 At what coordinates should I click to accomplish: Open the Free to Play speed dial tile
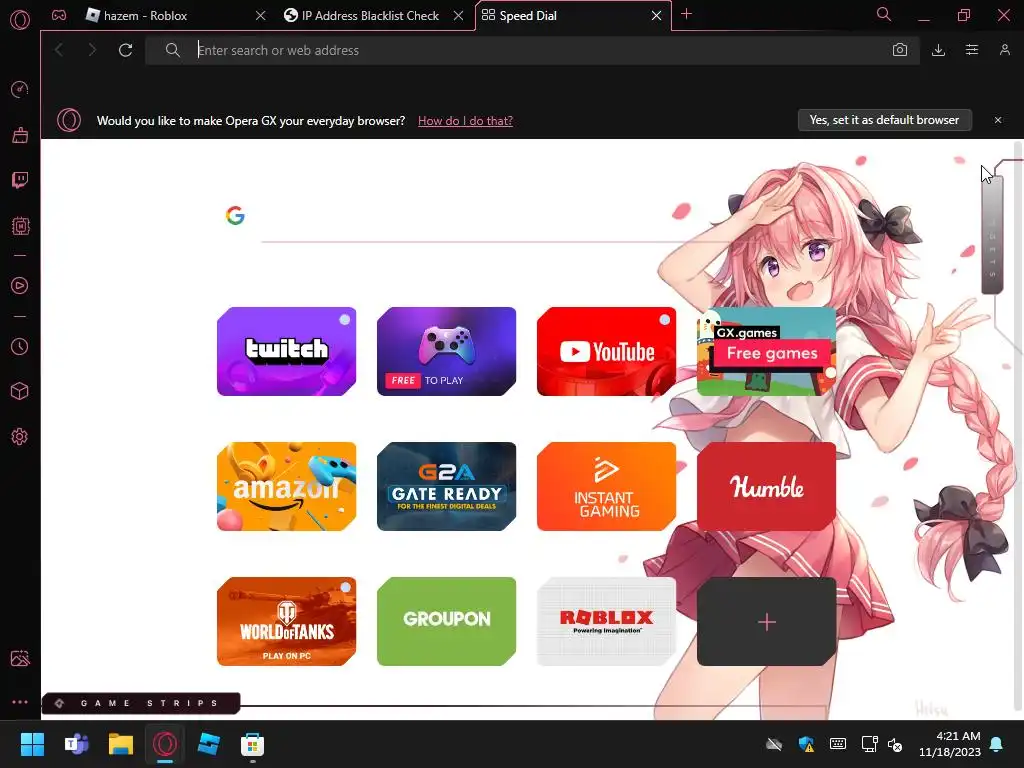coord(447,351)
